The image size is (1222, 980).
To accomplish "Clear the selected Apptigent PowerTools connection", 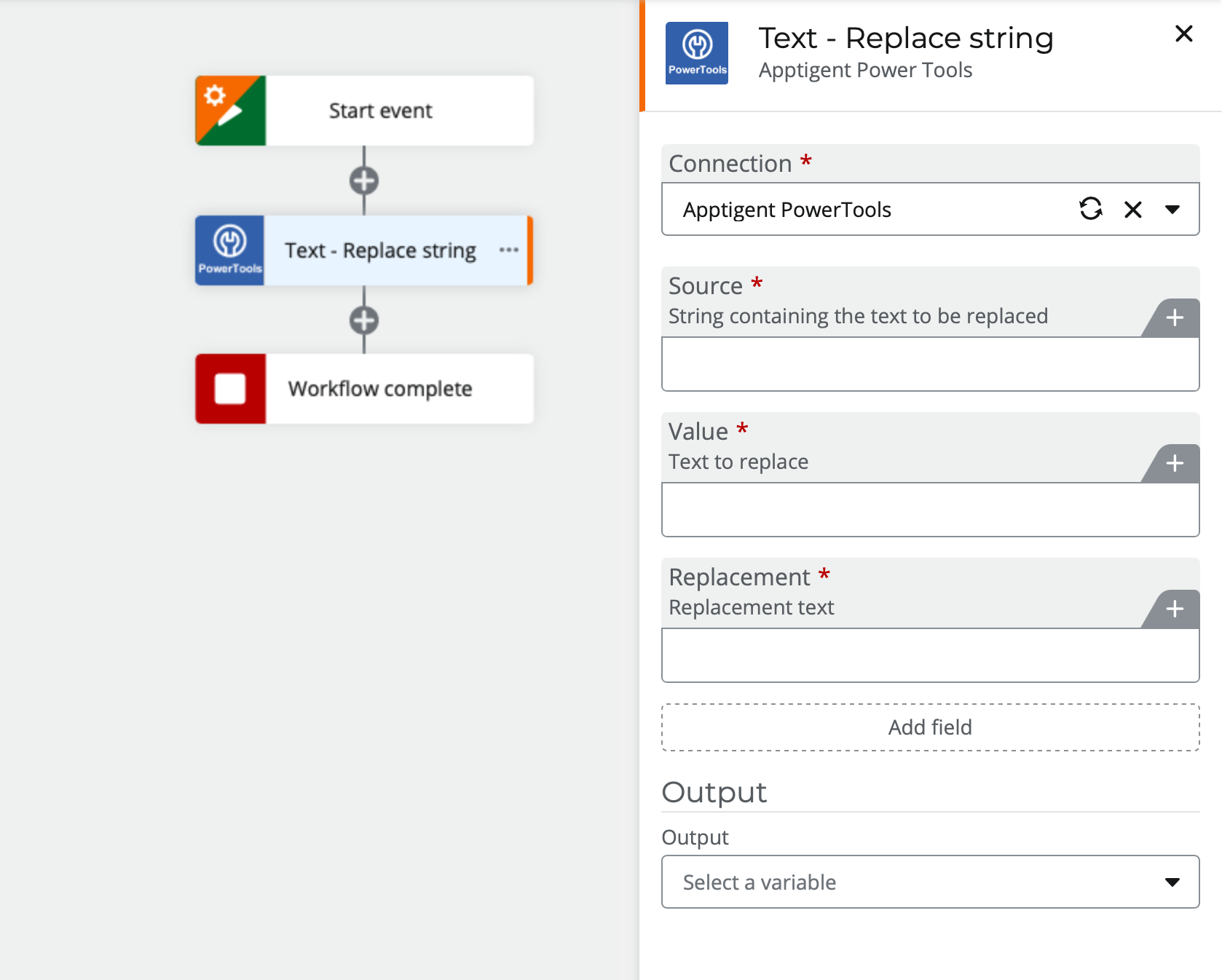I will click(1132, 210).
